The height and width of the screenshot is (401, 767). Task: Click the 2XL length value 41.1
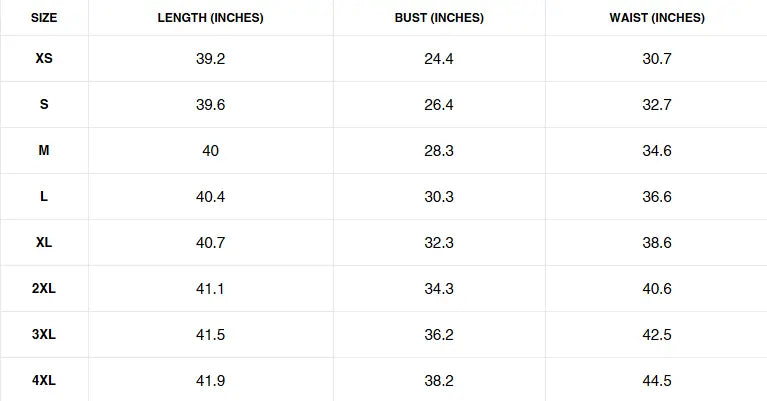click(x=210, y=289)
